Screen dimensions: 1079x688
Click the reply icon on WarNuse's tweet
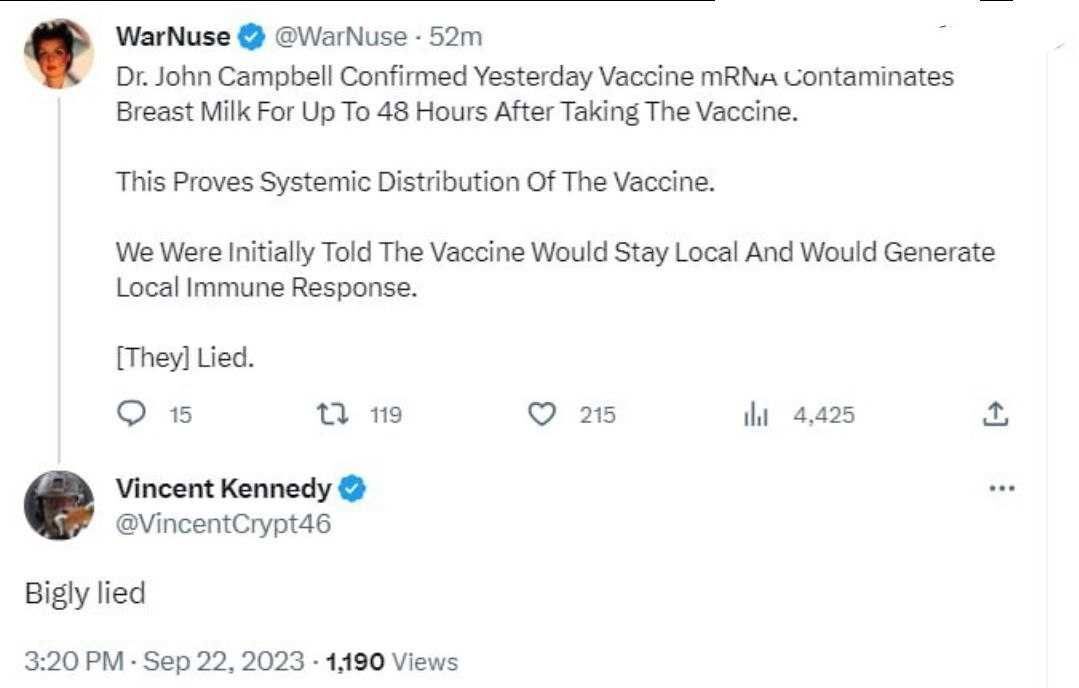tap(131, 414)
